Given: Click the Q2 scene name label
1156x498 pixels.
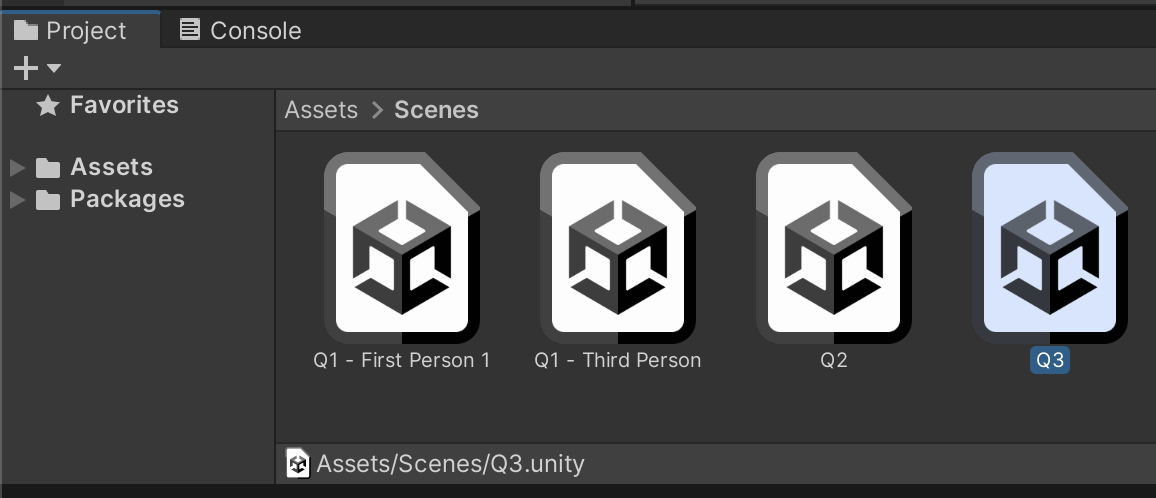Looking at the screenshot, I should [x=833, y=361].
